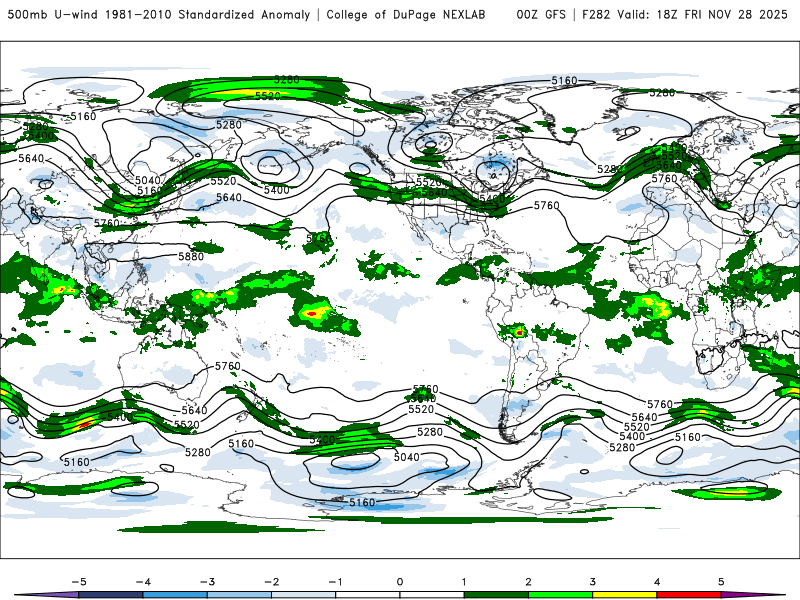Click the '1' colorbar tick label
This screenshot has height=600, width=800.
tap(464, 582)
